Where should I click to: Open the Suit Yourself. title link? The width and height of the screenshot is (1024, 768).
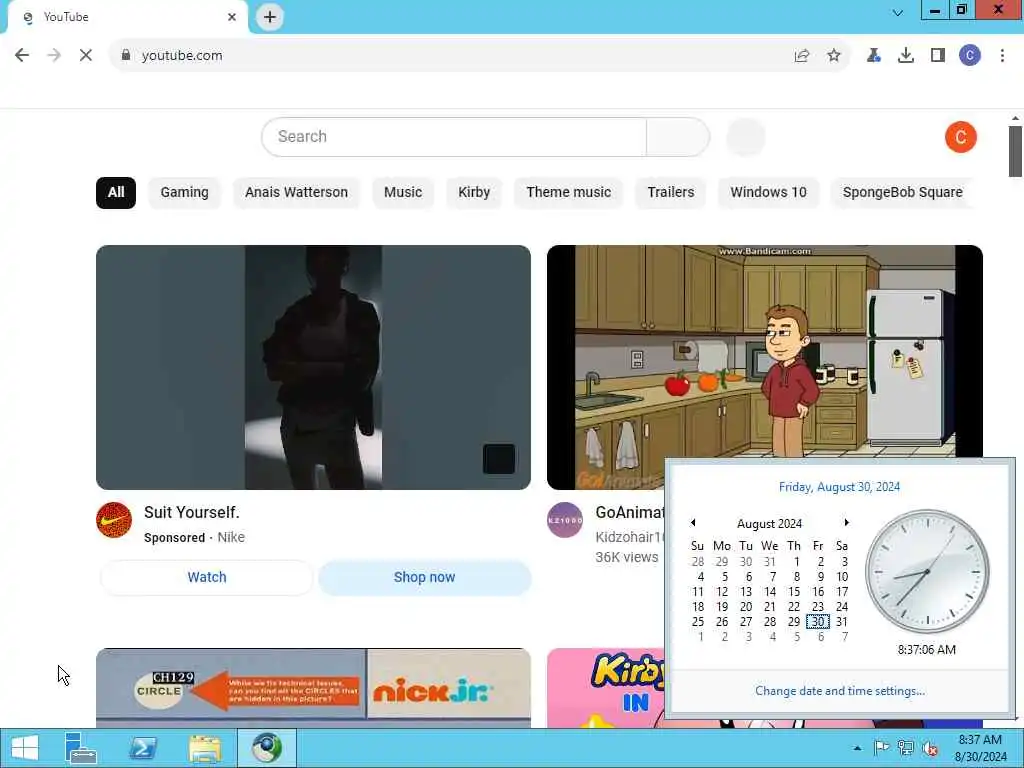click(x=192, y=513)
